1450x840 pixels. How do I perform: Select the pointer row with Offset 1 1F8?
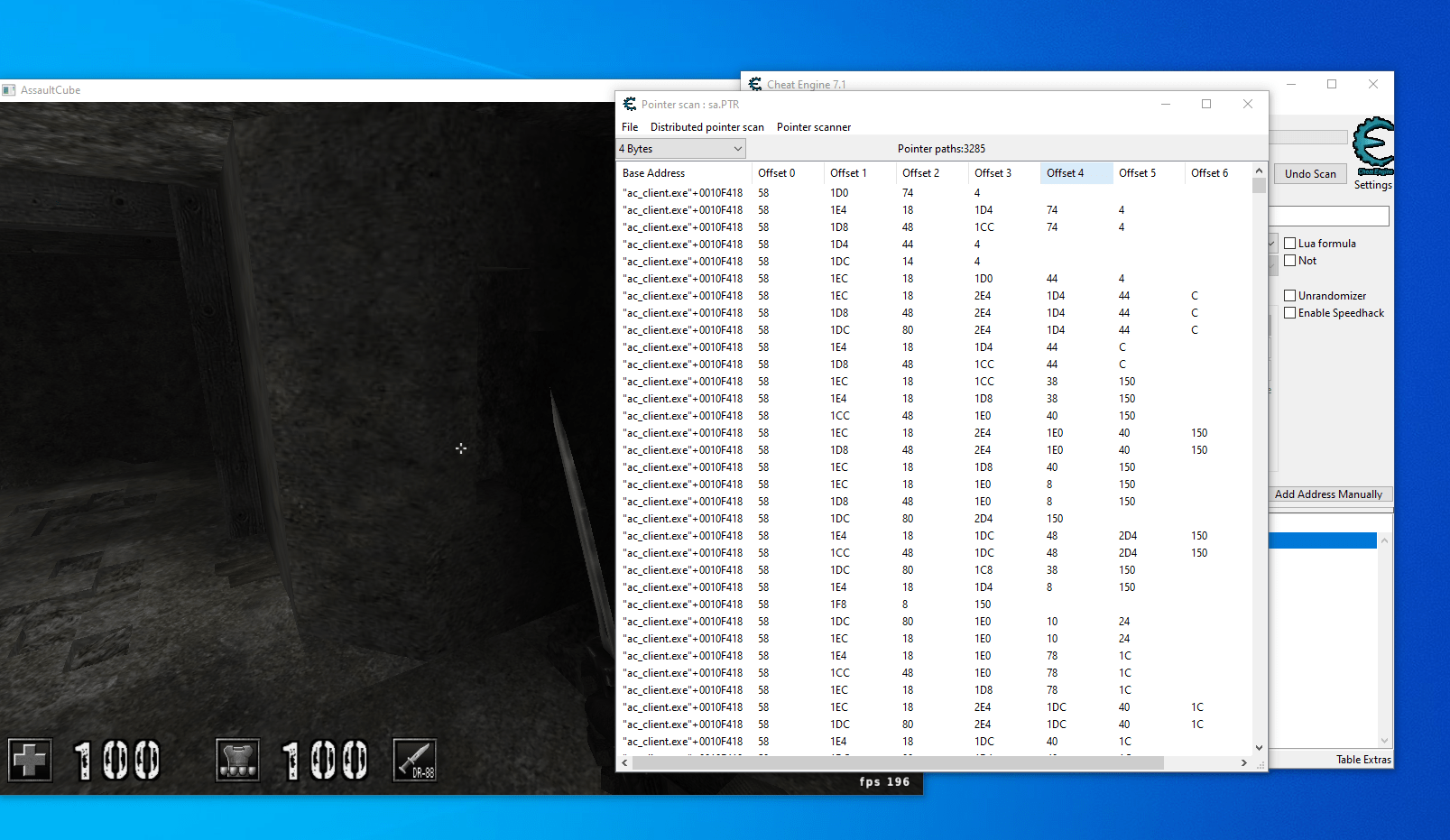pyautogui.click(x=935, y=605)
